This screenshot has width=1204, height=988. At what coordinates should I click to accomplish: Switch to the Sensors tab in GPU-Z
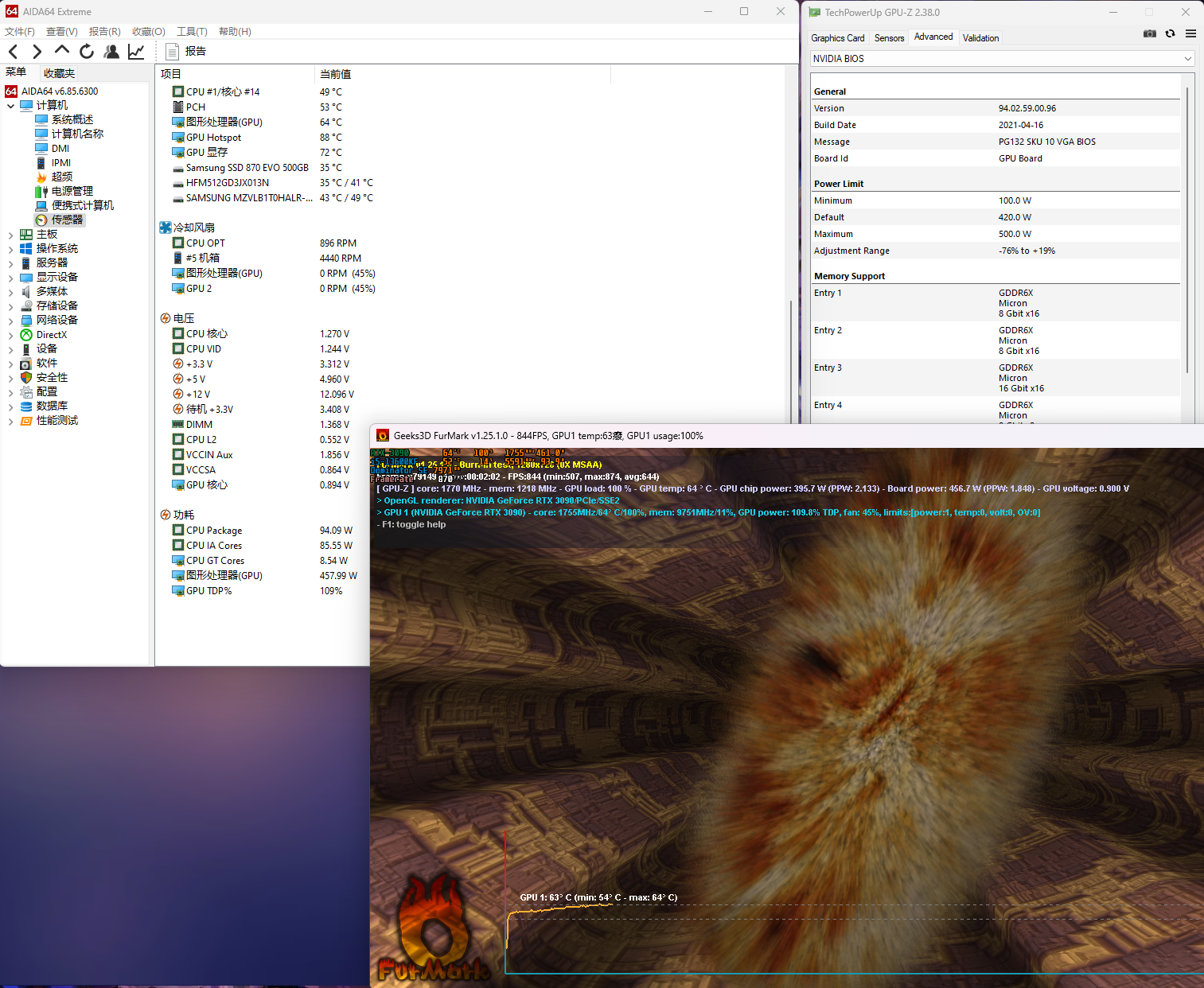889,38
